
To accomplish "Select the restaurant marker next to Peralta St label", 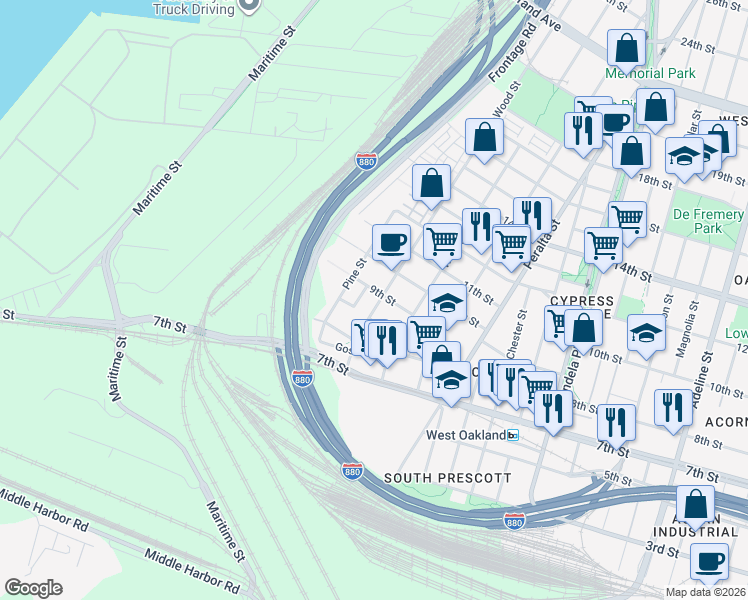I will (x=533, y=215).
